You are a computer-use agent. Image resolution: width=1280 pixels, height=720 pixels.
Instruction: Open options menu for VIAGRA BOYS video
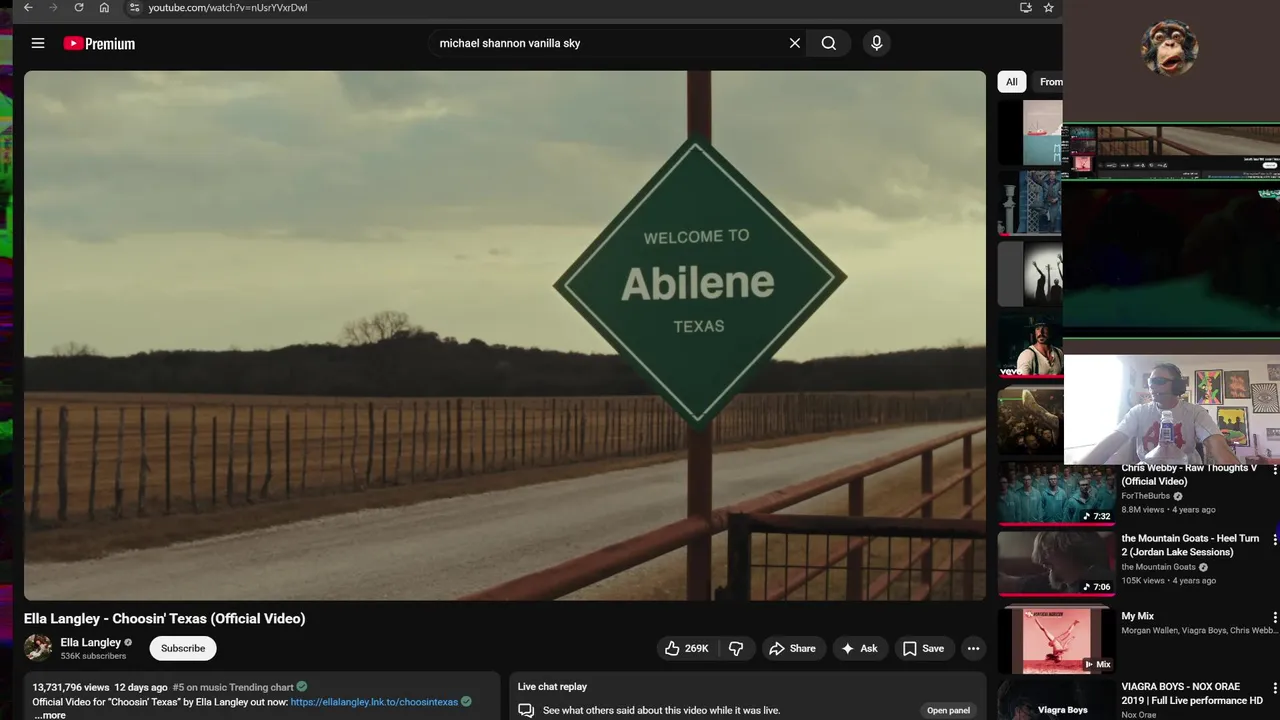[1274, 688]
